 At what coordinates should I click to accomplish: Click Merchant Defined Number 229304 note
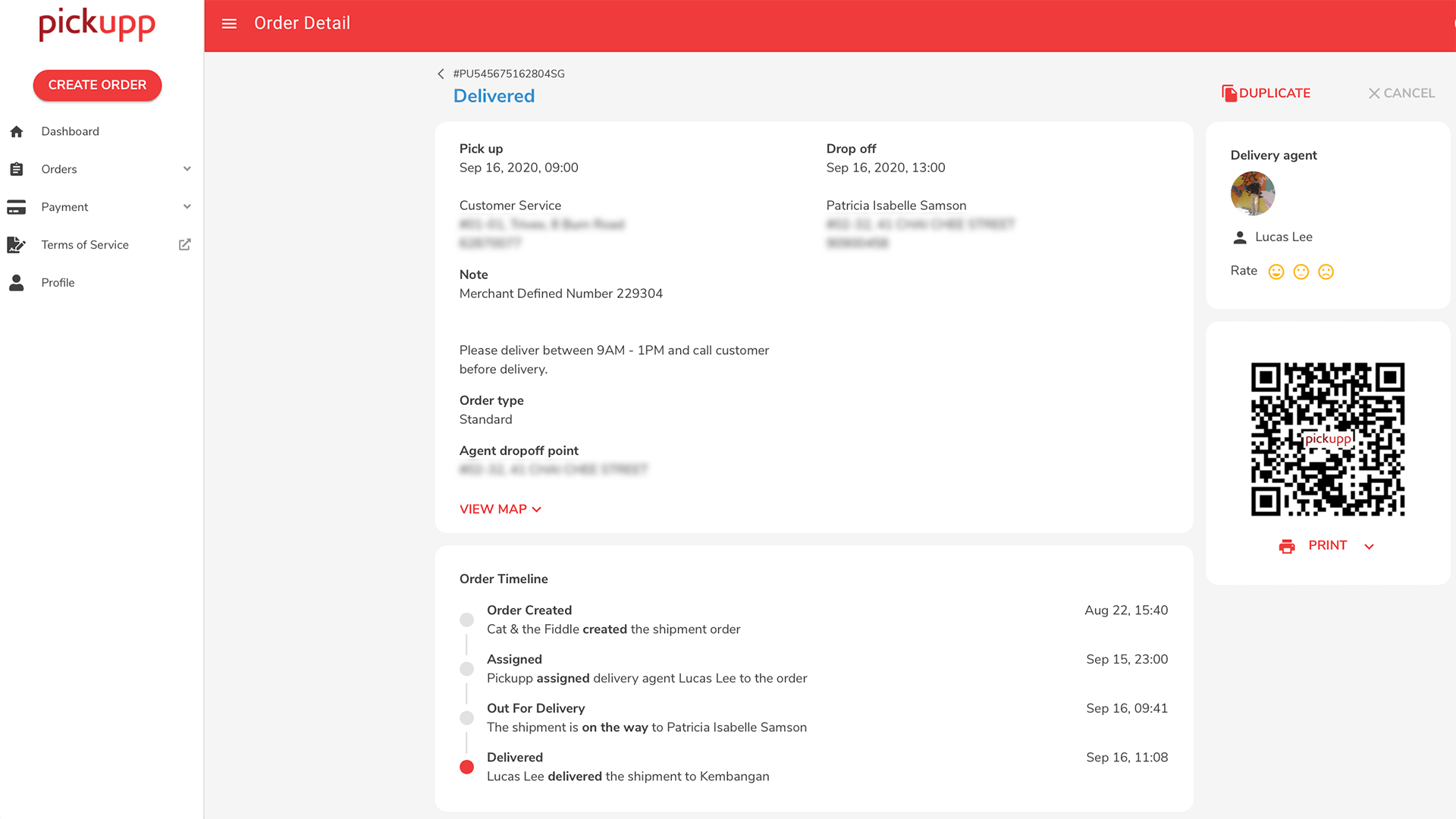pos(561,293)
